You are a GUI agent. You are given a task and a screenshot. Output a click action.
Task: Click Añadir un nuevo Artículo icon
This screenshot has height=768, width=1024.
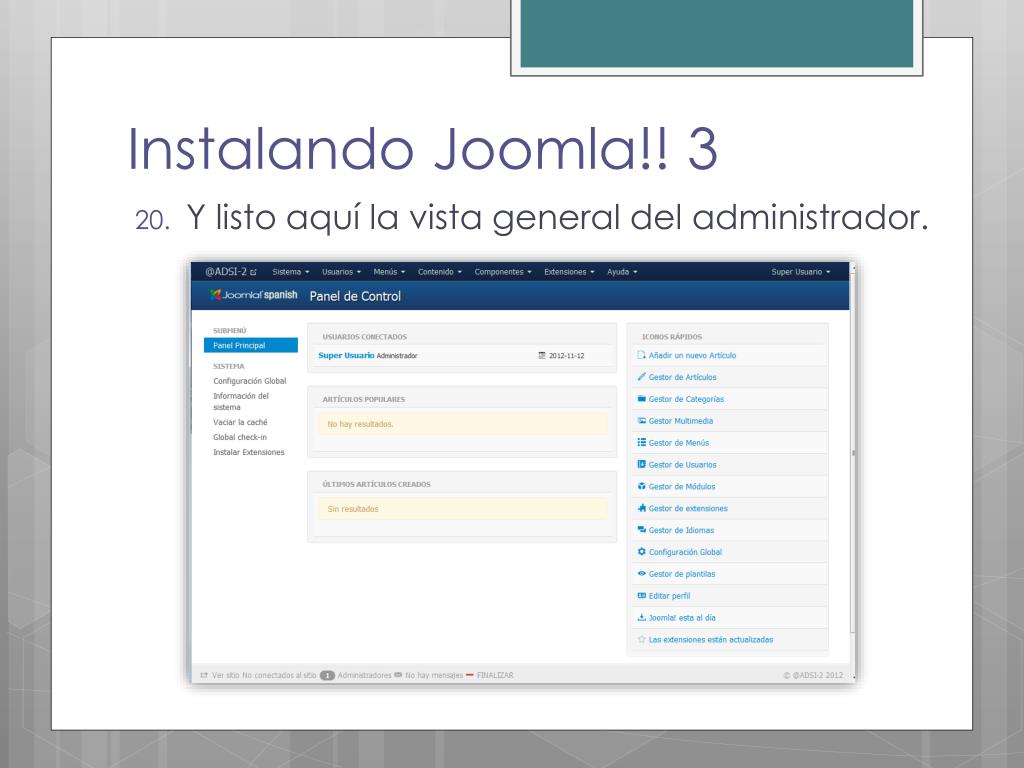(x=641, y=355)
